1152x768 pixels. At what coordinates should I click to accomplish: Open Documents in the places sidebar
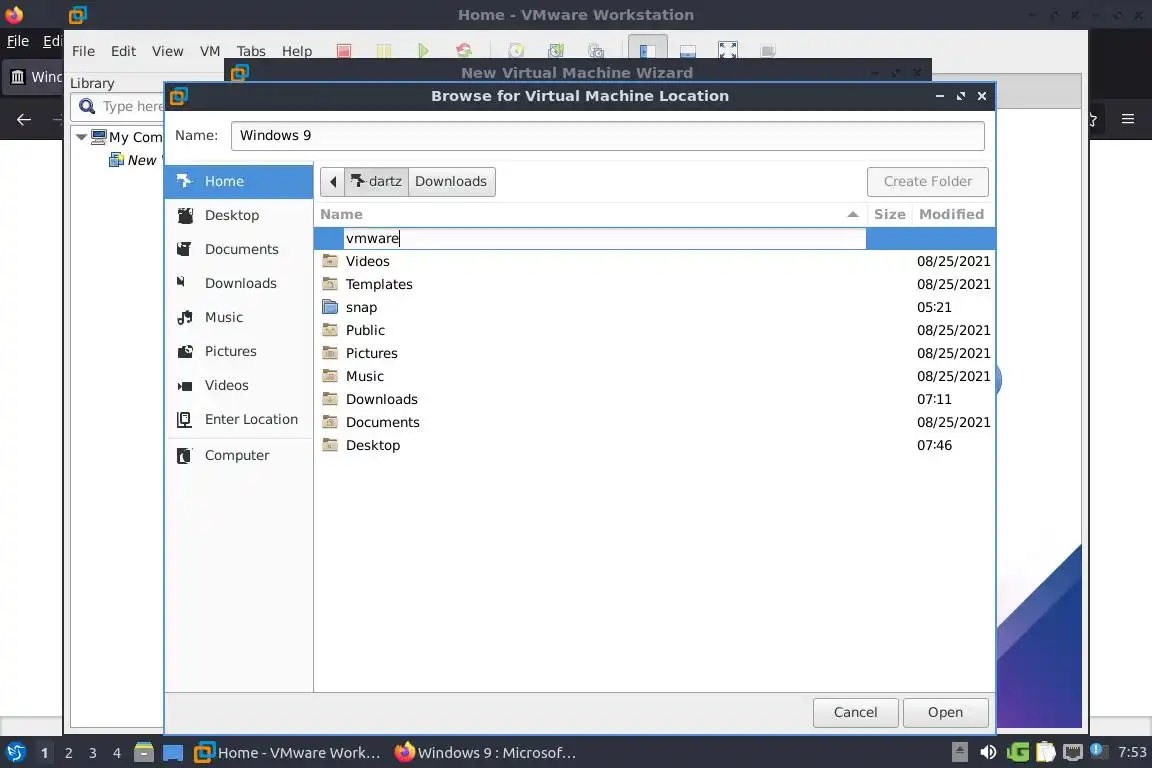pyautogui.click(x=239, y=249)
